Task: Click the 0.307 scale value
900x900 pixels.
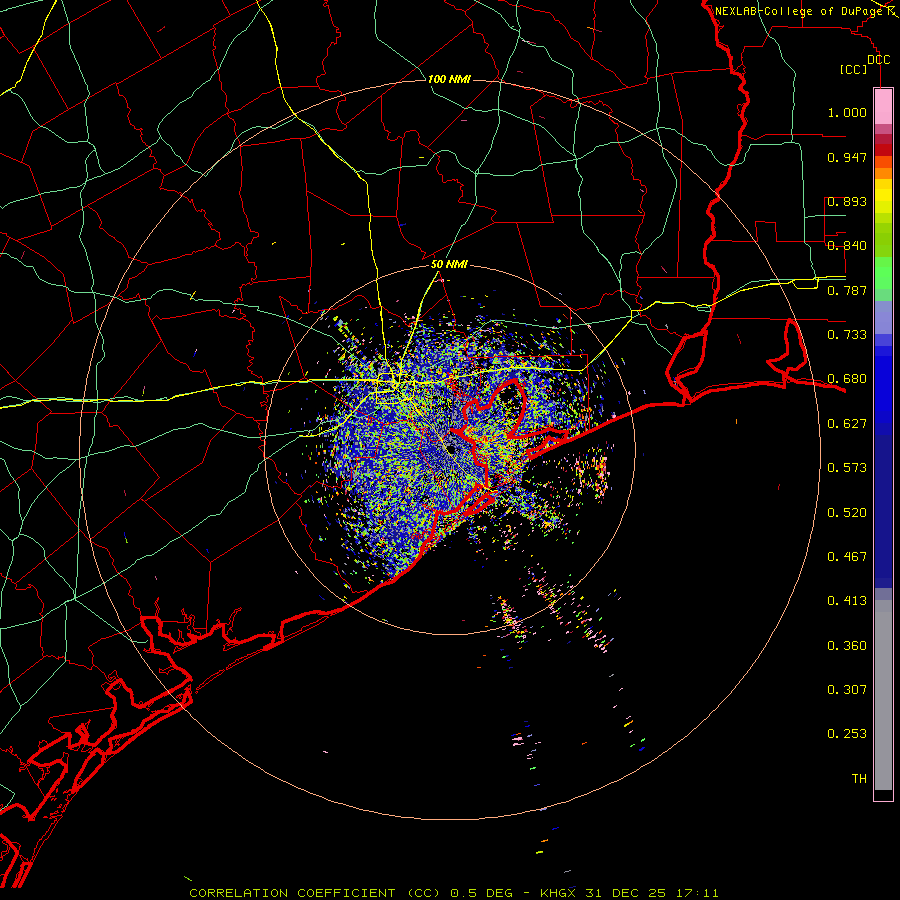Action: (x=847, y=690)
